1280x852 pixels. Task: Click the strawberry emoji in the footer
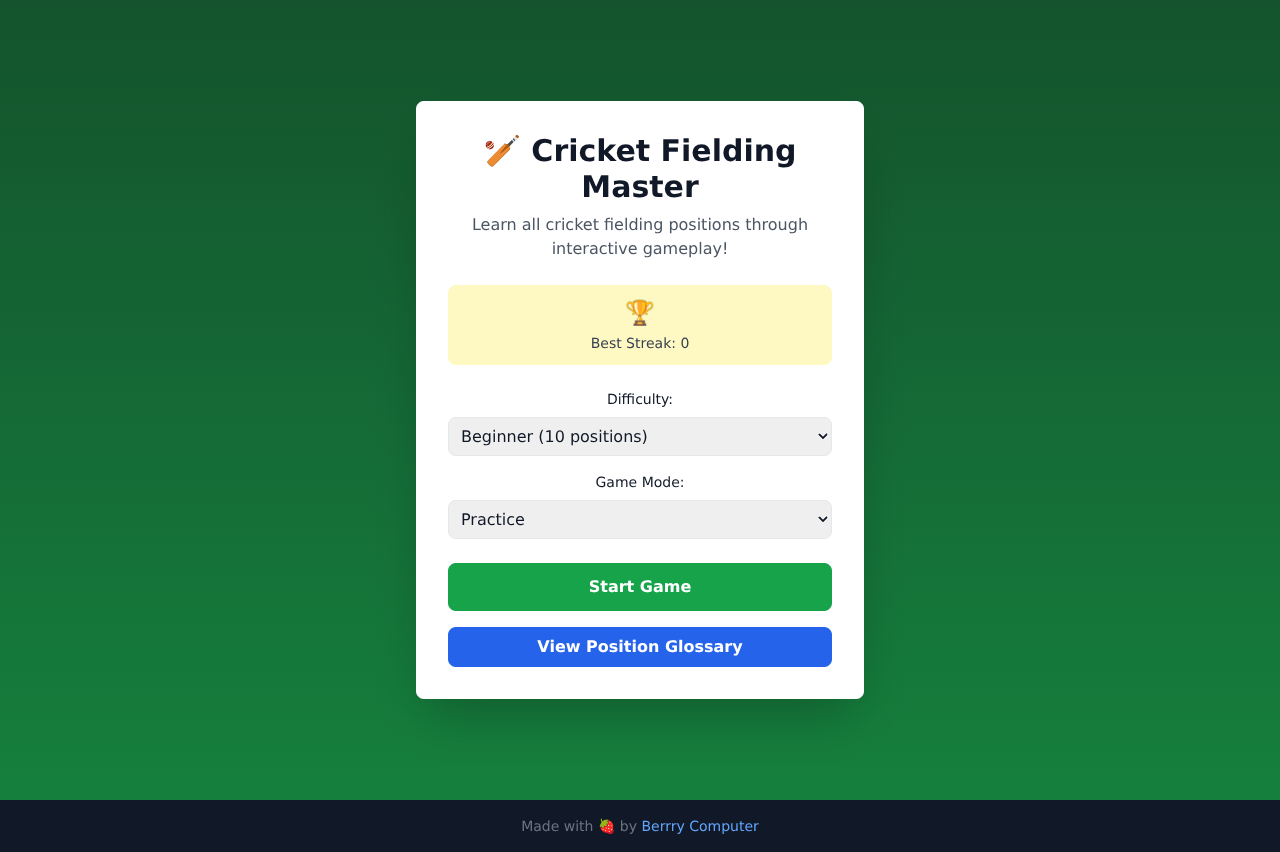click(x=606, y=826)
